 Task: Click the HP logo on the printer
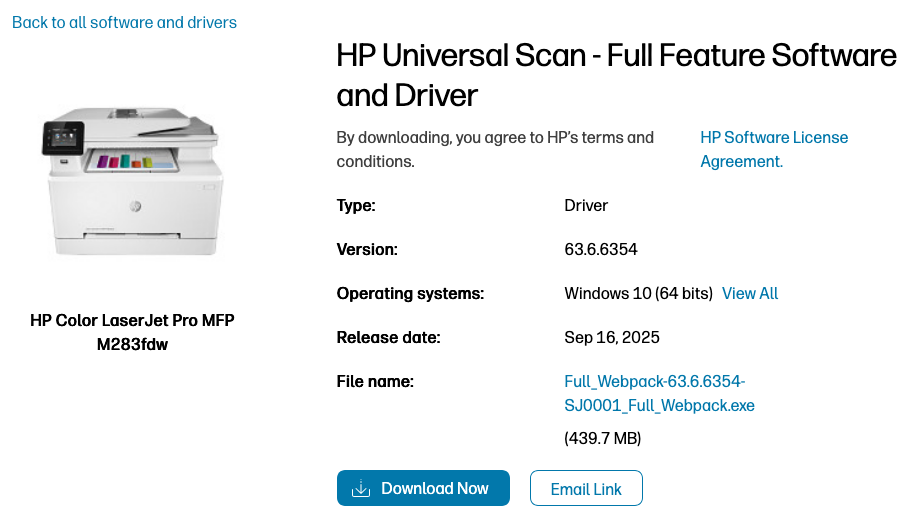coord(136,207)
